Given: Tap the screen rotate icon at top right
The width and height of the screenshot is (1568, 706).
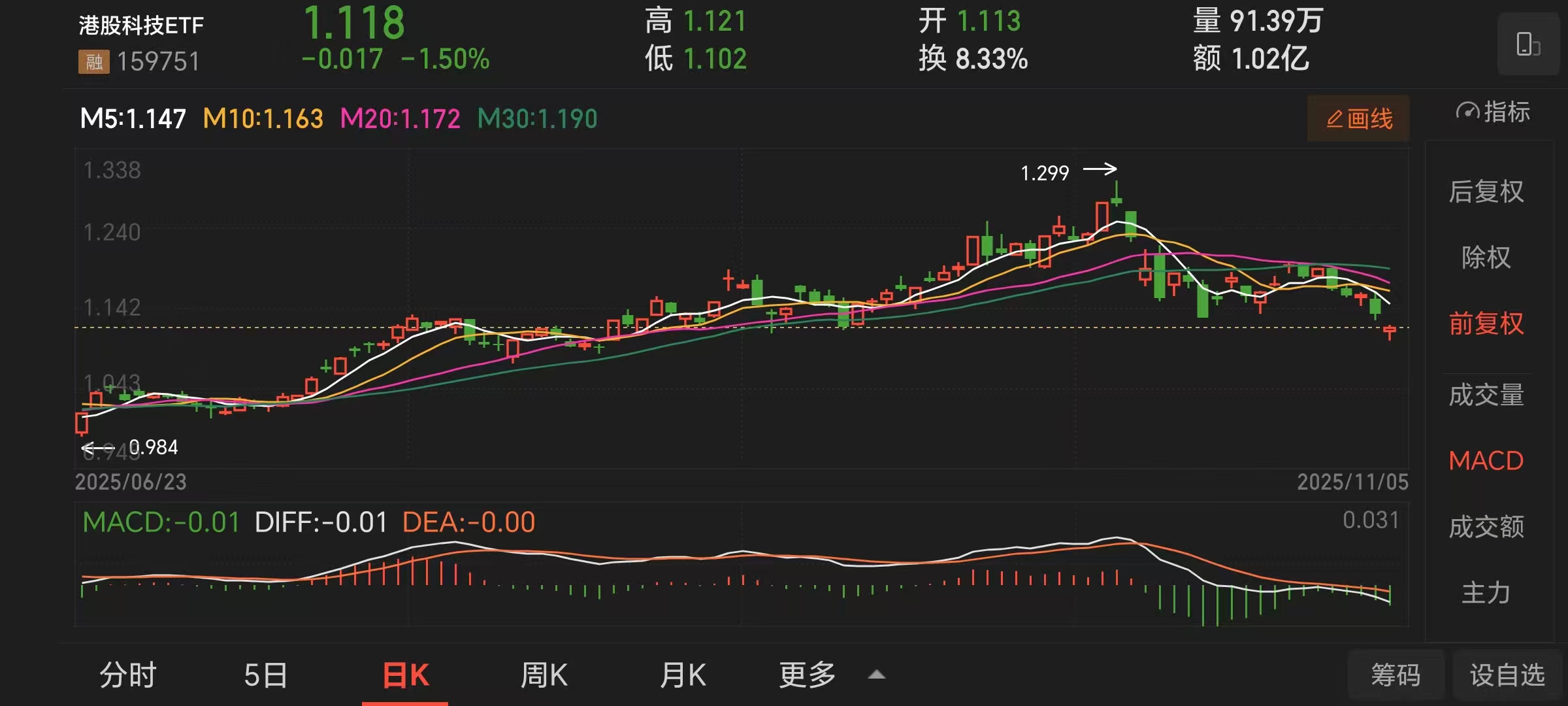Looking at the screenshot, I should (x=1527, y=44).
